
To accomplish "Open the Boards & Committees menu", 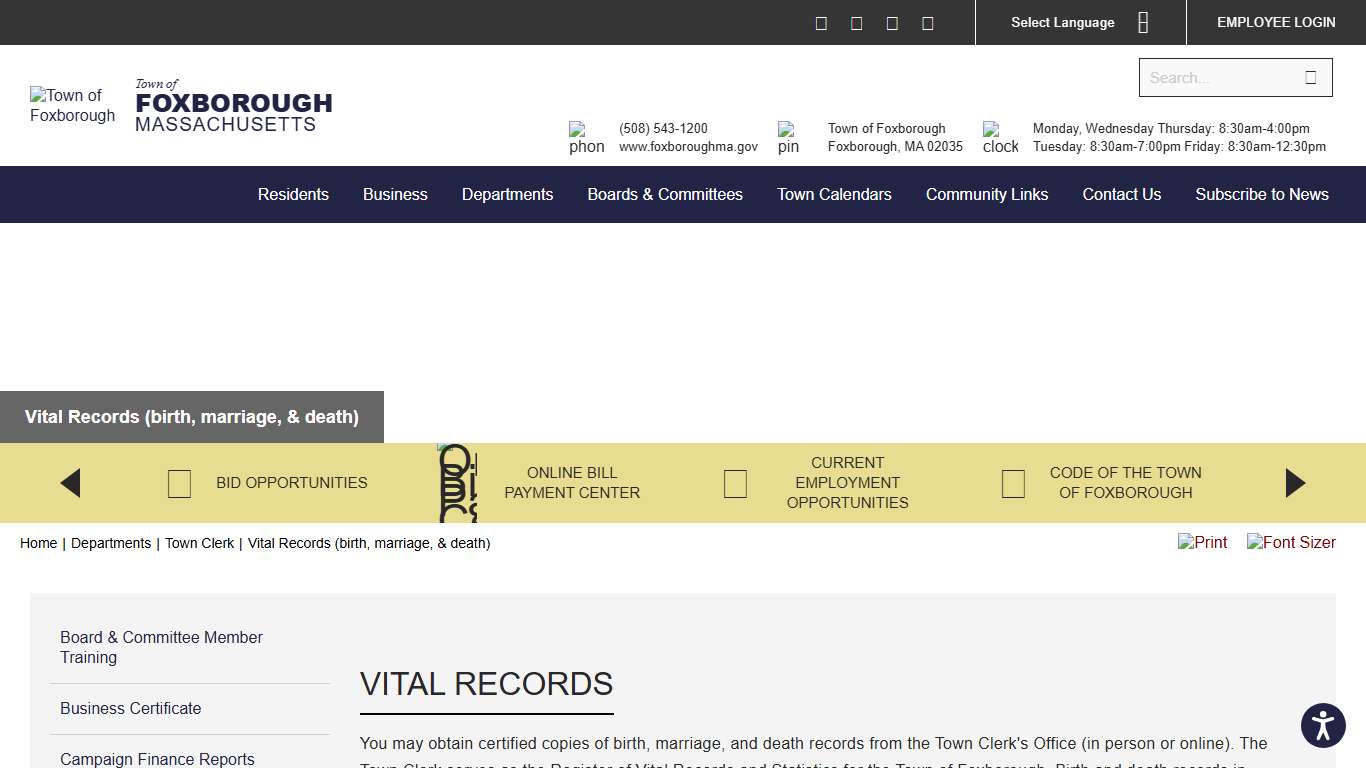I will (665, 194).
